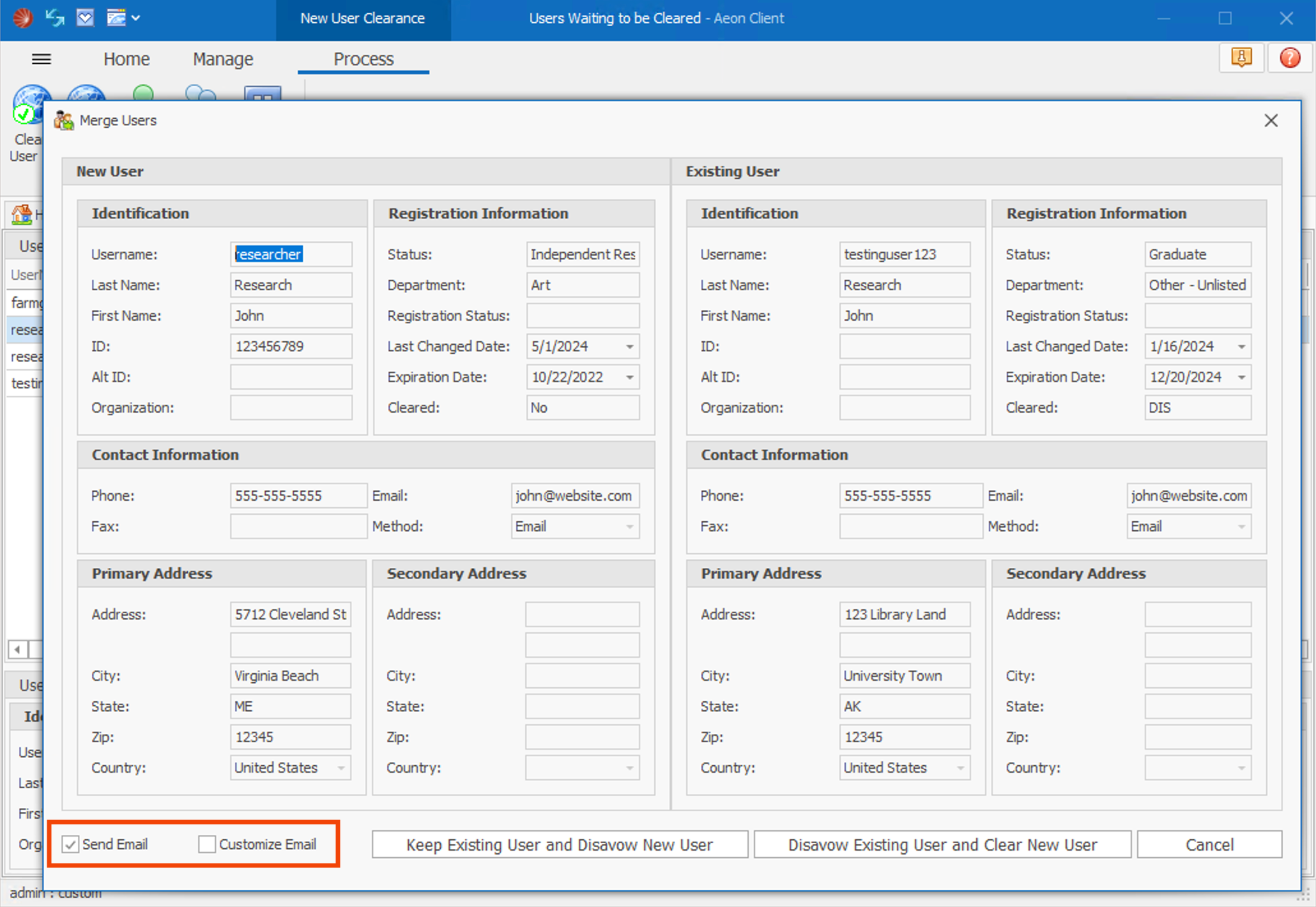Click the refresh arrows icon in title bar
The width and height of the screenshot is (1316, 907).
point(55,17)
